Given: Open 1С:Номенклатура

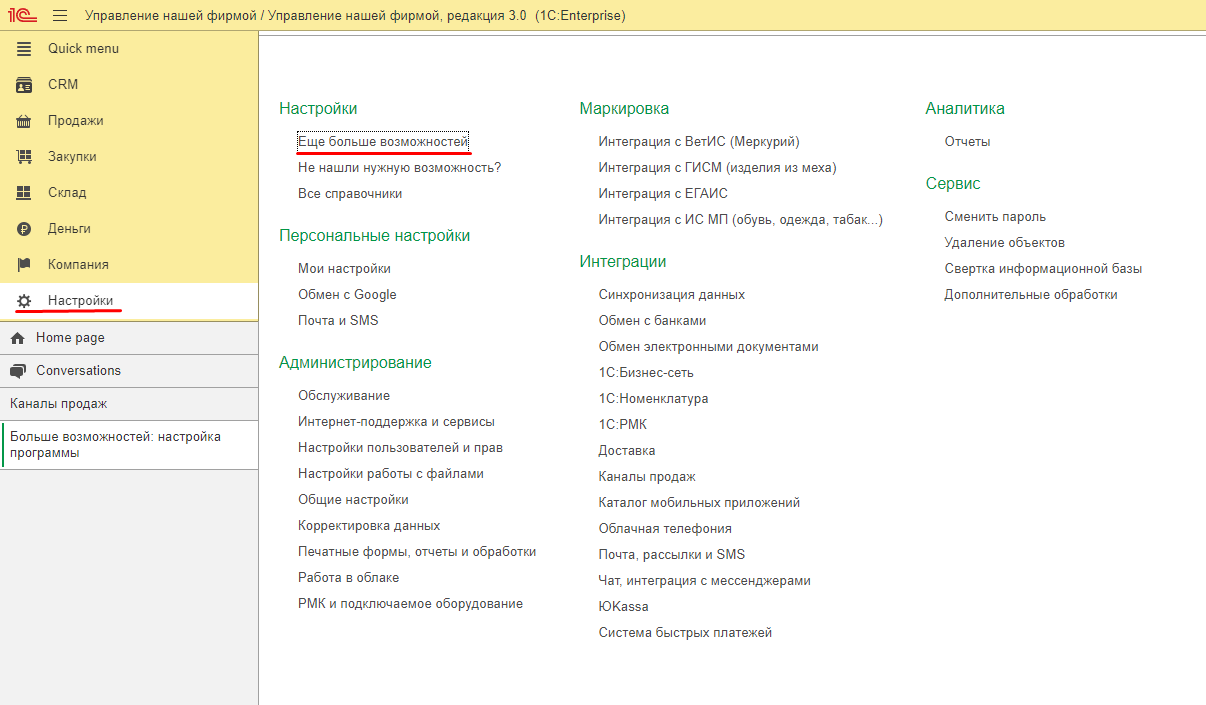Looking at the screenshot, I should tap(653, 399).
